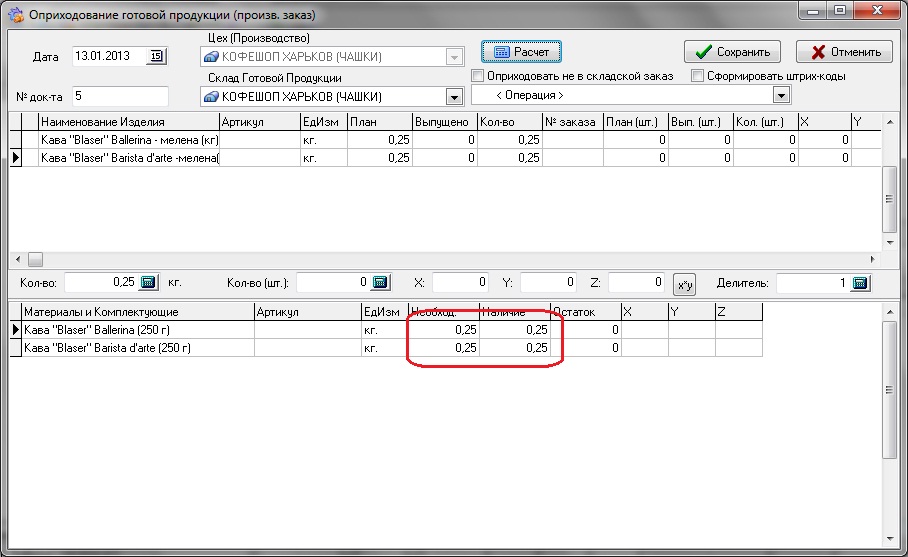
Task: Click calculator icon beside Кол-во (шт.) field
Action: pyautogui.click(x=380, y=283)
